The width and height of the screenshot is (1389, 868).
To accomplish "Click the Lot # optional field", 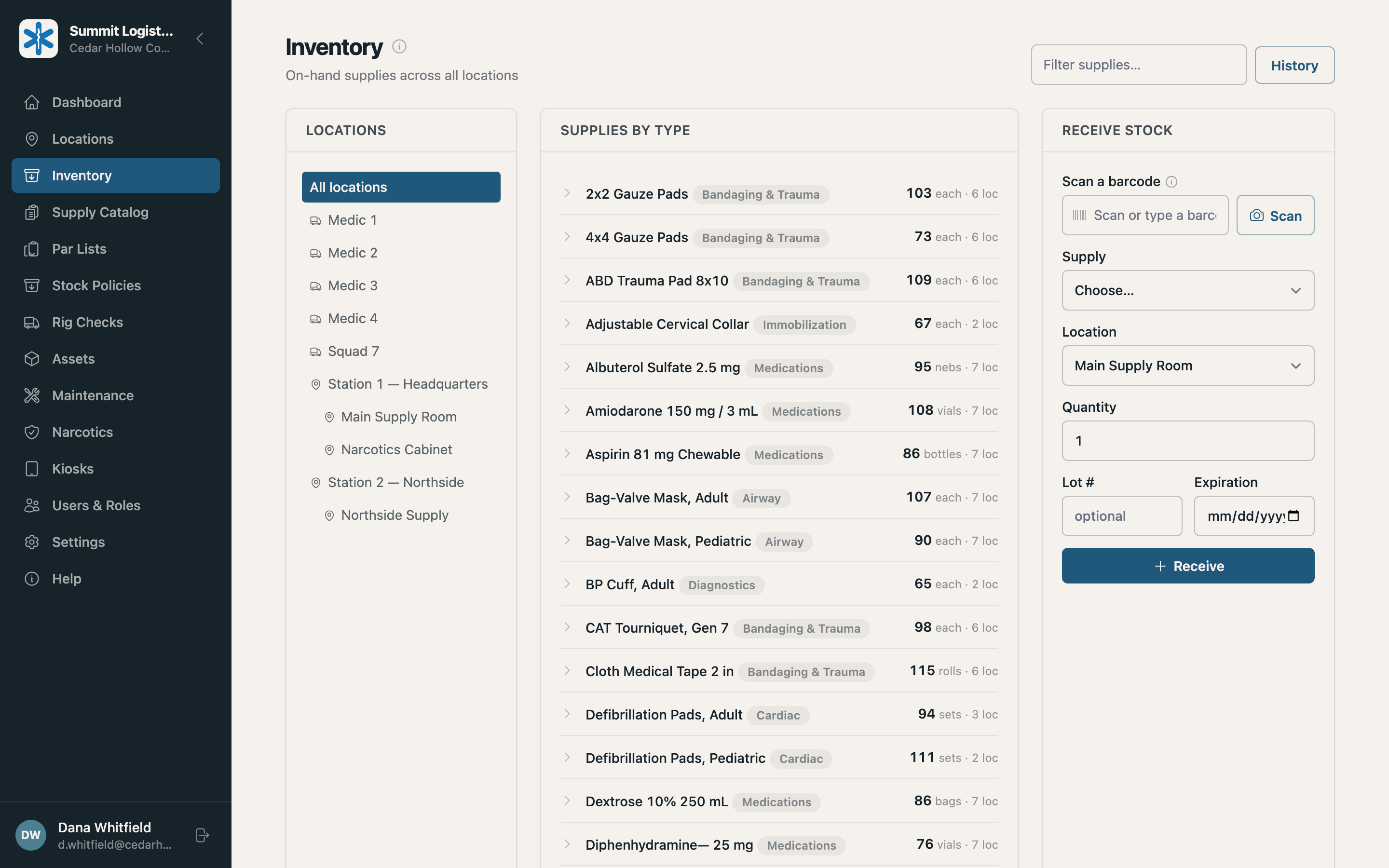I will click(x=1121, y=516).
